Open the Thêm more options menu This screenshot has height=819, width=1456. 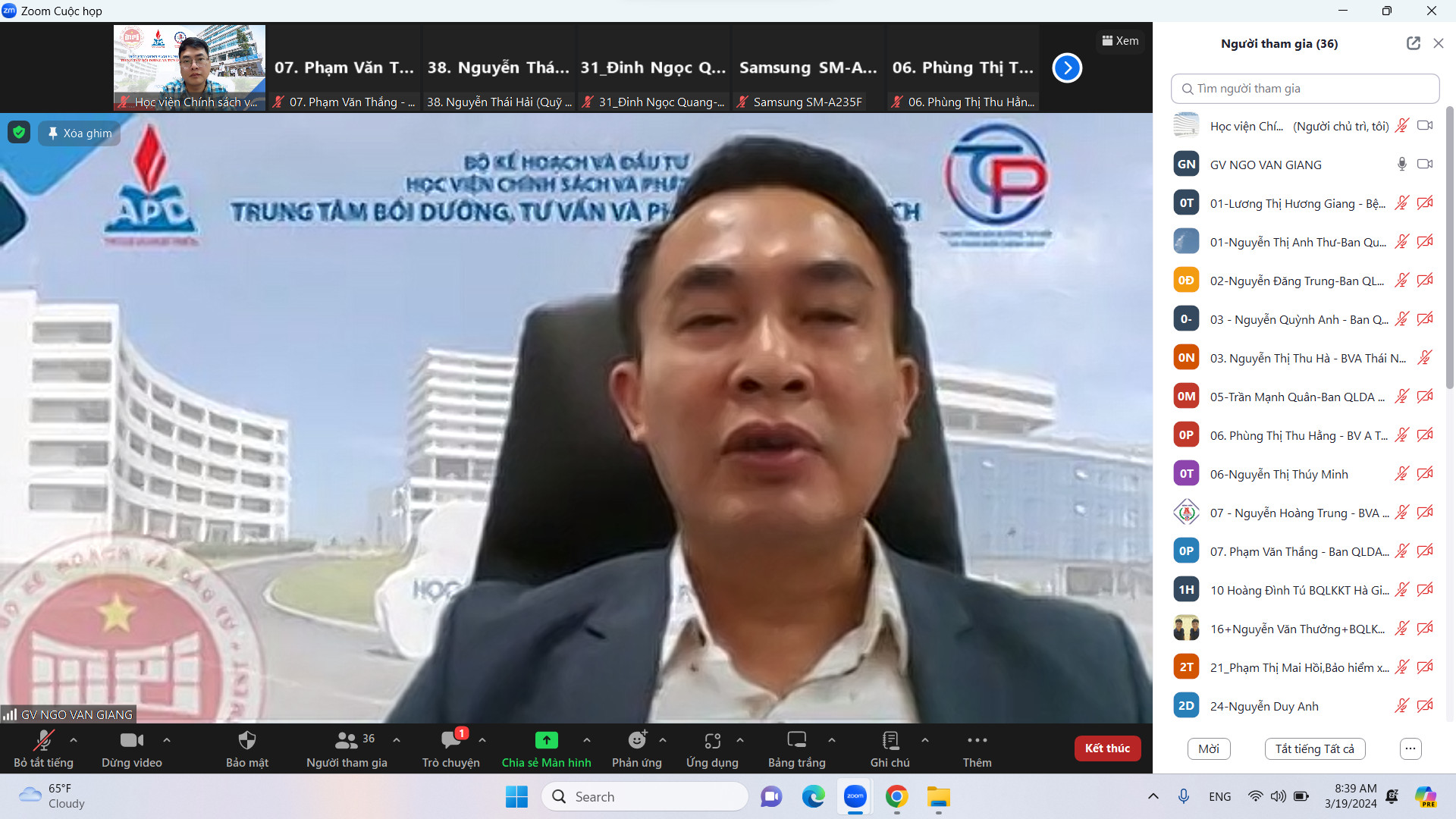977,740
